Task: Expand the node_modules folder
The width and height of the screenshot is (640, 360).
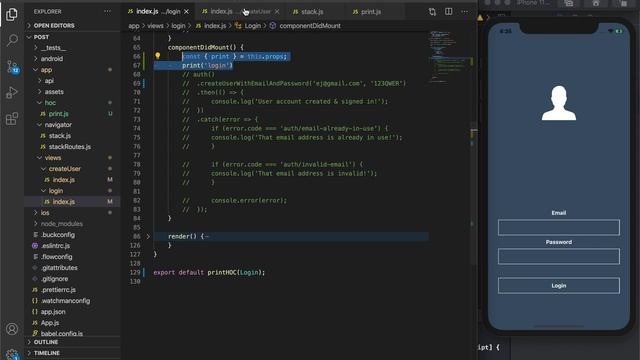Action: [61, 224]
